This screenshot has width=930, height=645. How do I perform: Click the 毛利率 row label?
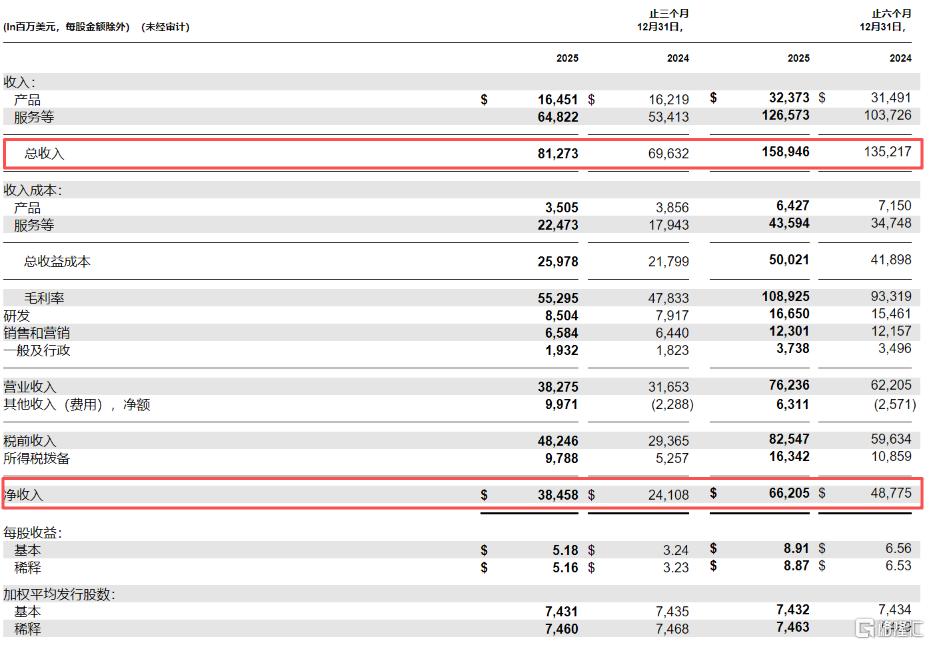(44, 298)
